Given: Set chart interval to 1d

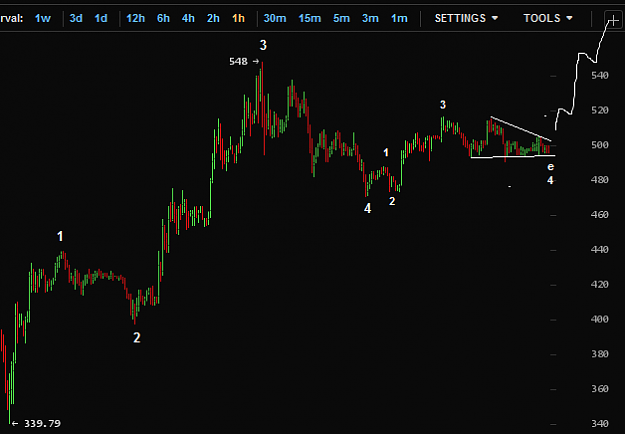Looking at the screenshot, I should click(101, 18).
